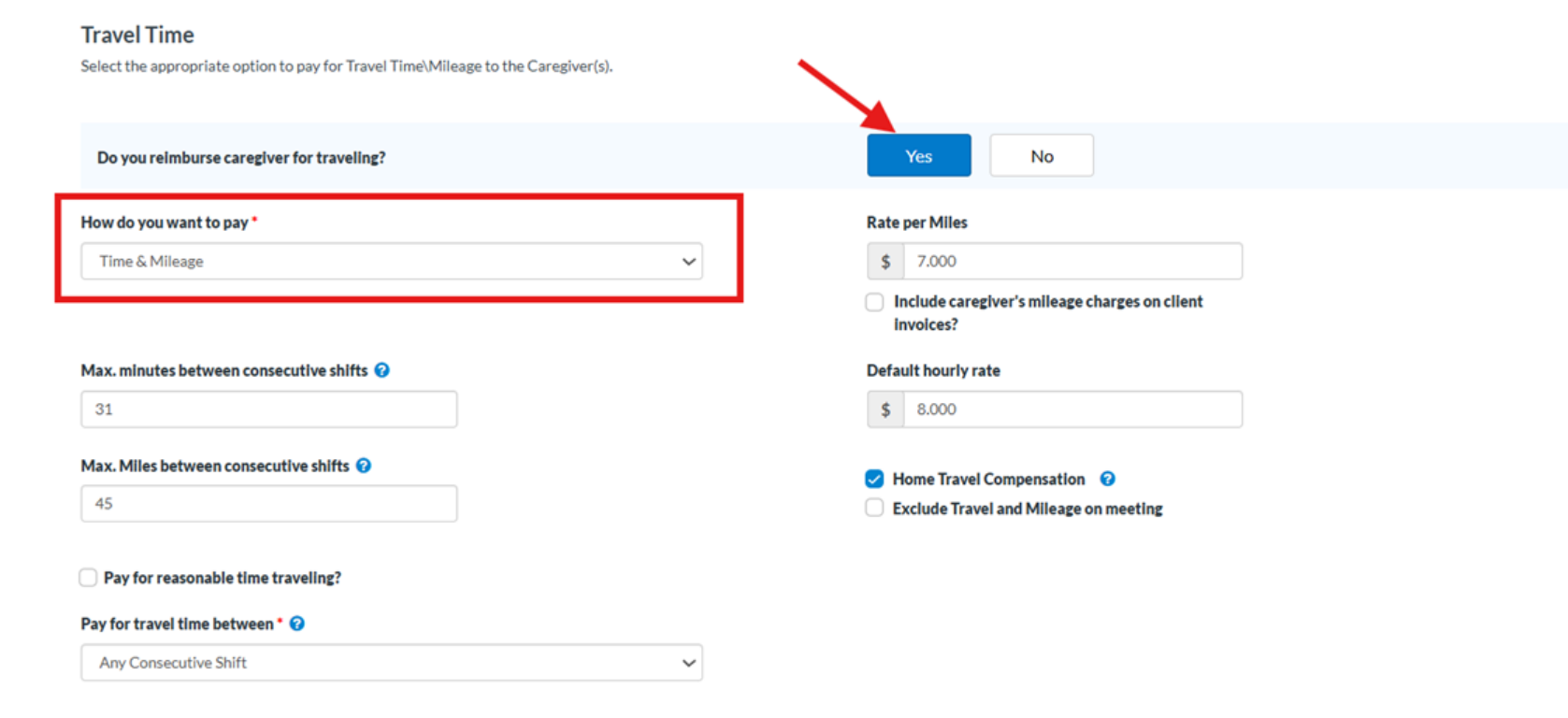Click the dollar sign on the Default hourly rate field

coord(885,409)
